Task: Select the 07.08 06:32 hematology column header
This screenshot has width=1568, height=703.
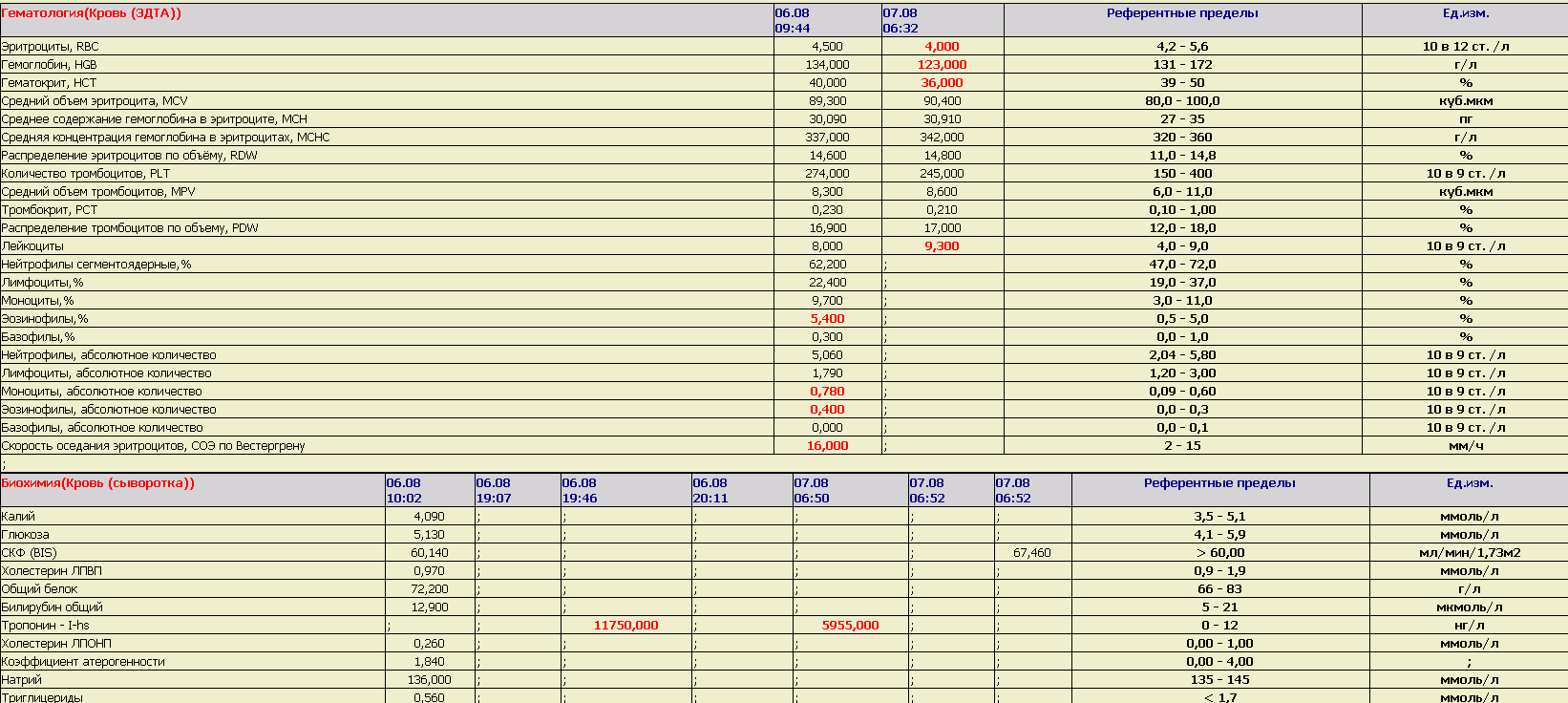Action: coord(901,20)
